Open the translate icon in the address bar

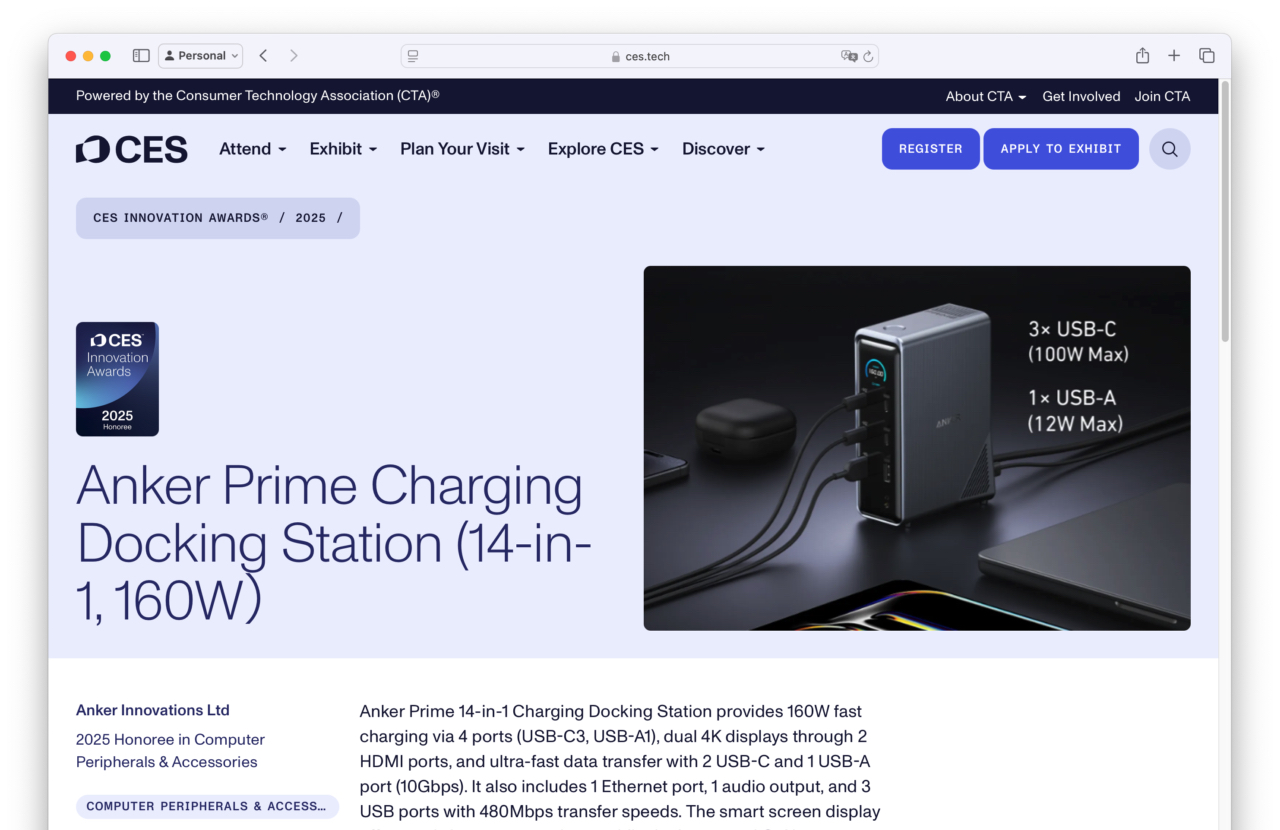pyautogui.click(x=849, y=56)
